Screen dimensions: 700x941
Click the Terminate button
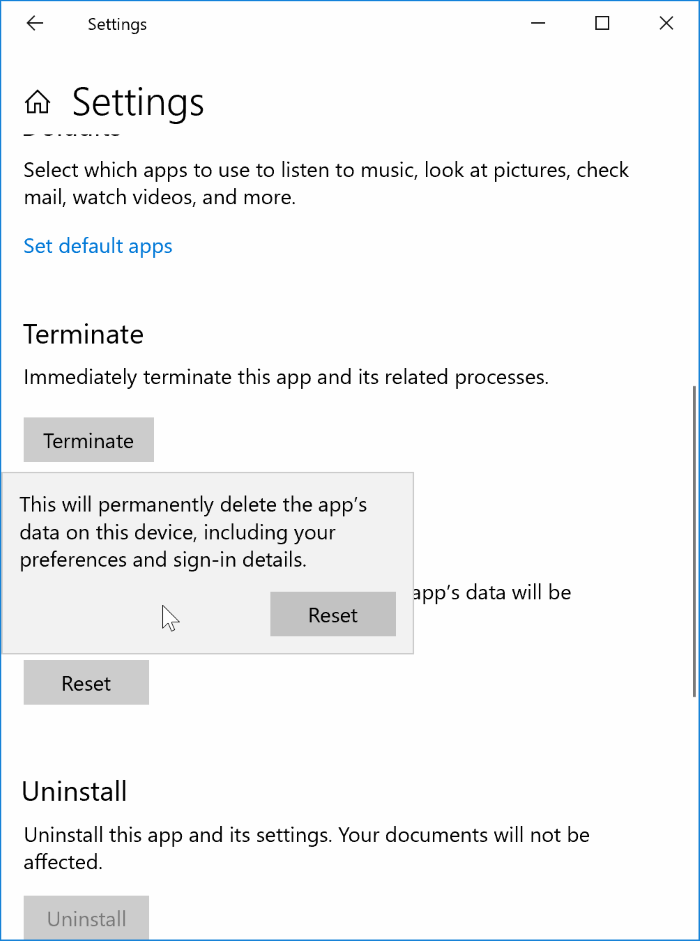[89, 440]
